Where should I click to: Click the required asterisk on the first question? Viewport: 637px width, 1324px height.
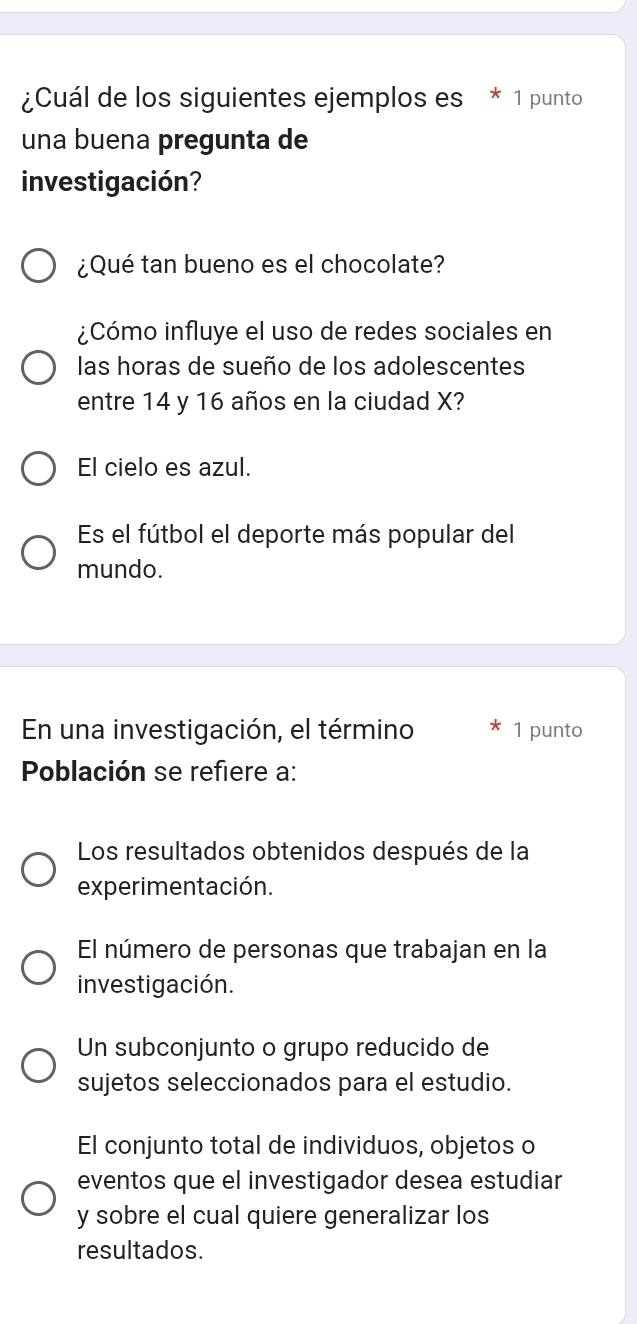(494, 97)
